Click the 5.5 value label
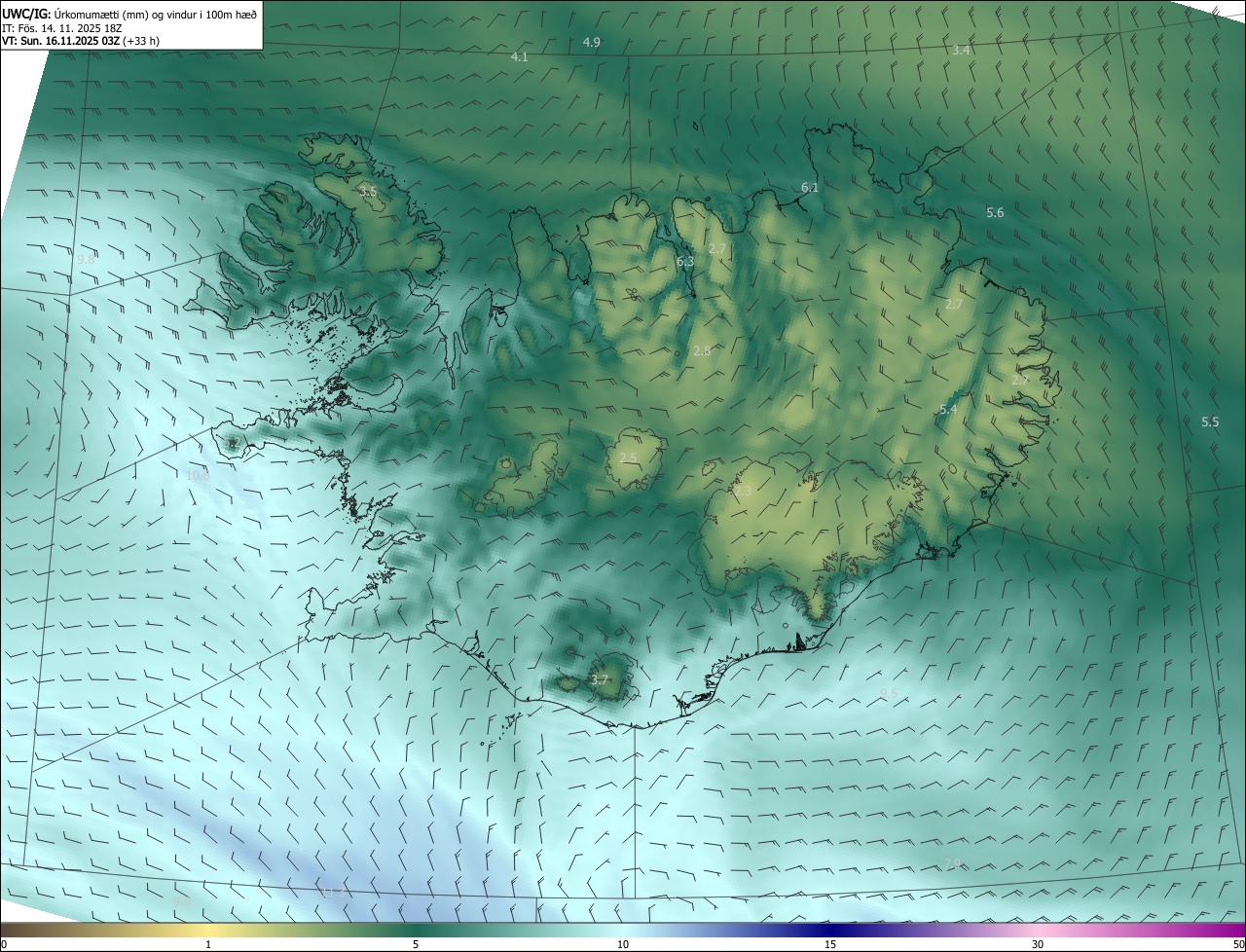The image size is (1246, 952). [x=1210, y=422]
